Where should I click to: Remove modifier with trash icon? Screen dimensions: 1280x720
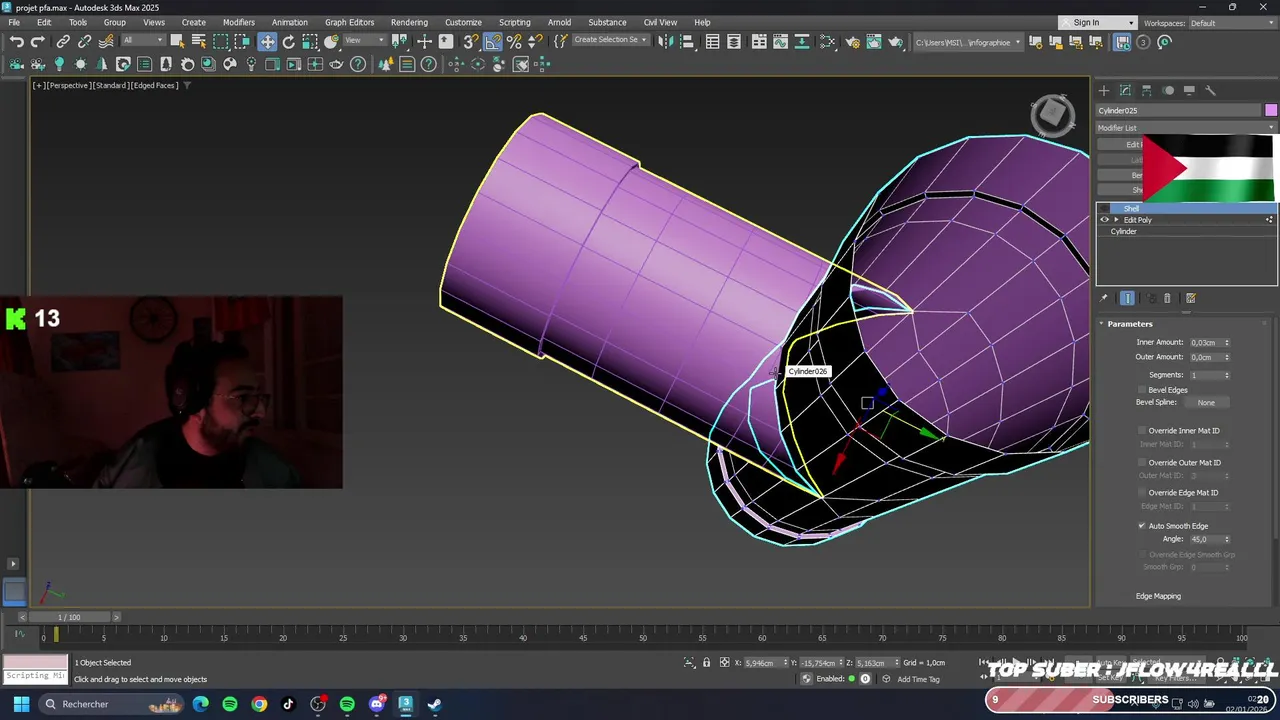(1167, 298)
